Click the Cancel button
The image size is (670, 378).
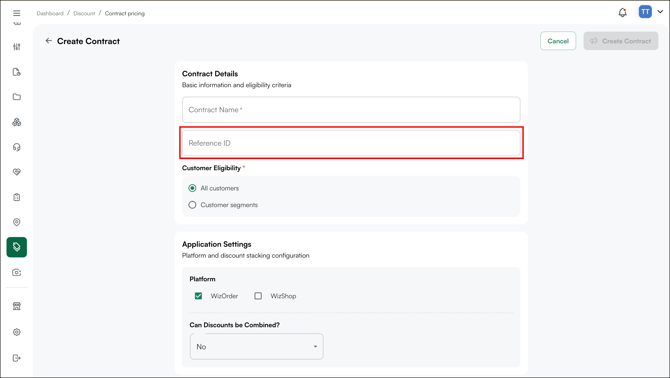(558, 41)
